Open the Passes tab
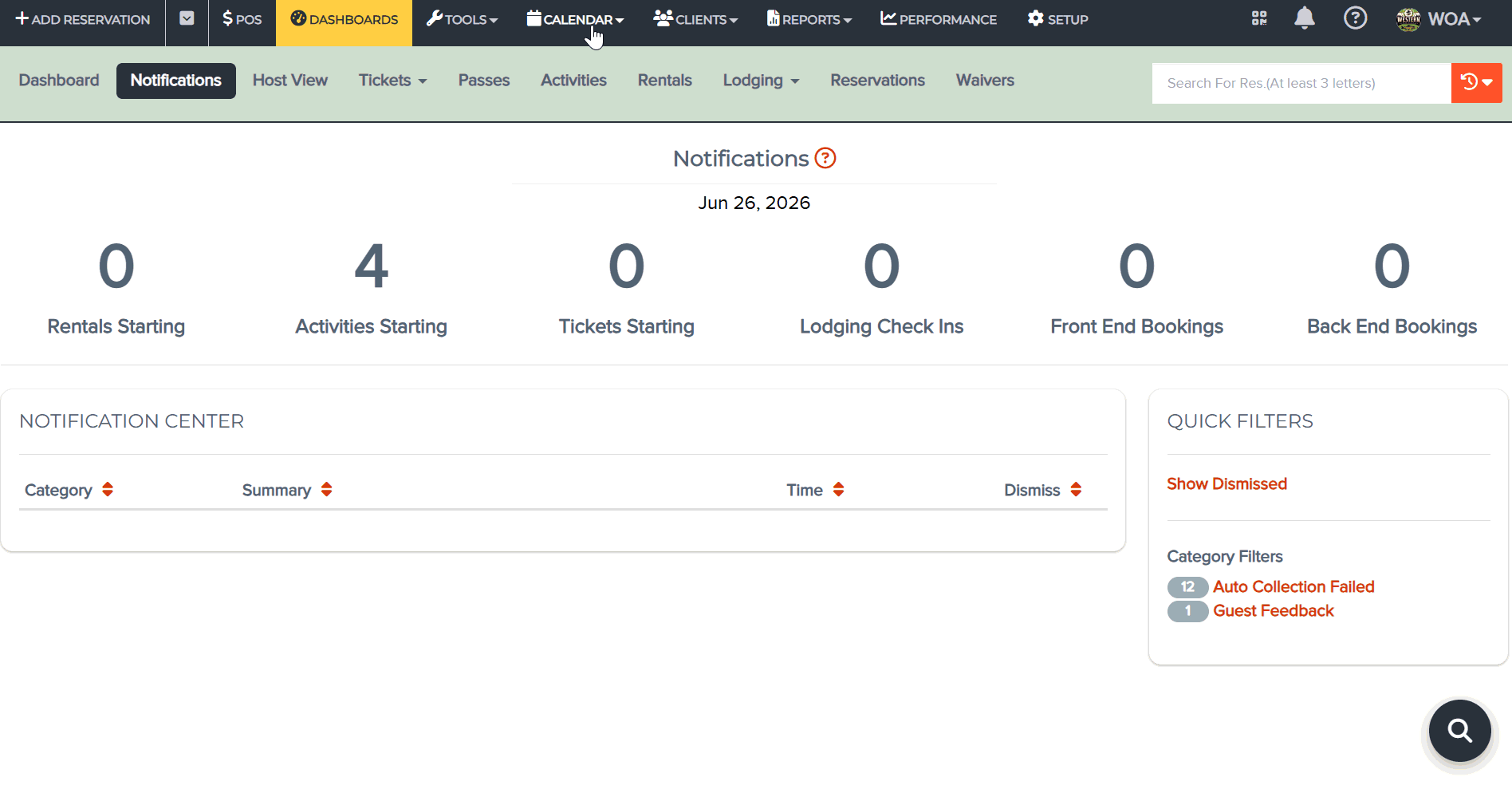 click(x=484, y=81)
